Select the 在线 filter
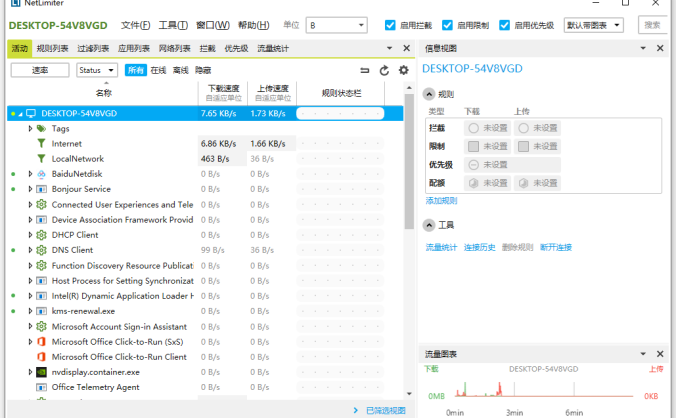 click(x=158, y=70)
